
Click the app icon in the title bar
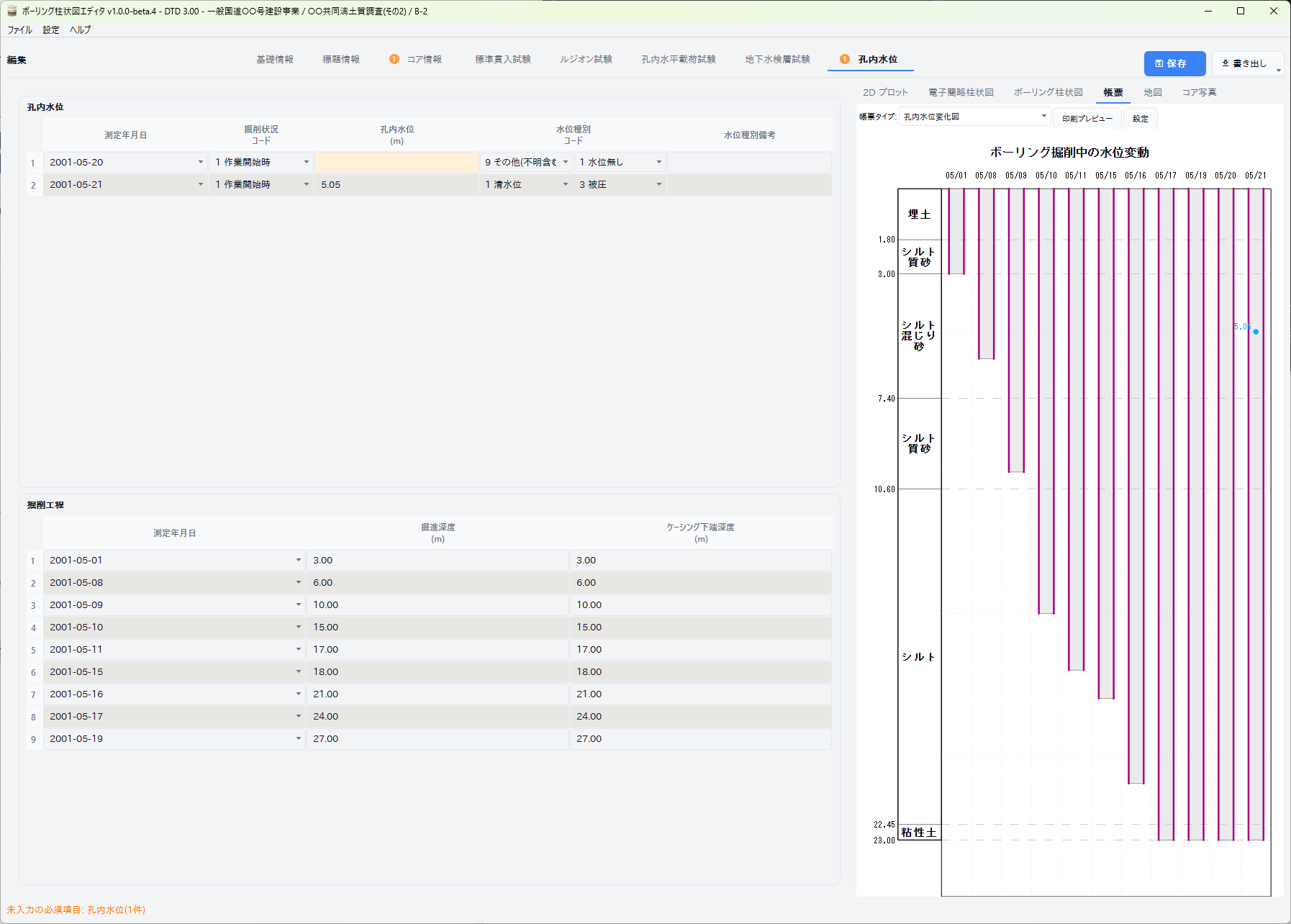point(12,11)
